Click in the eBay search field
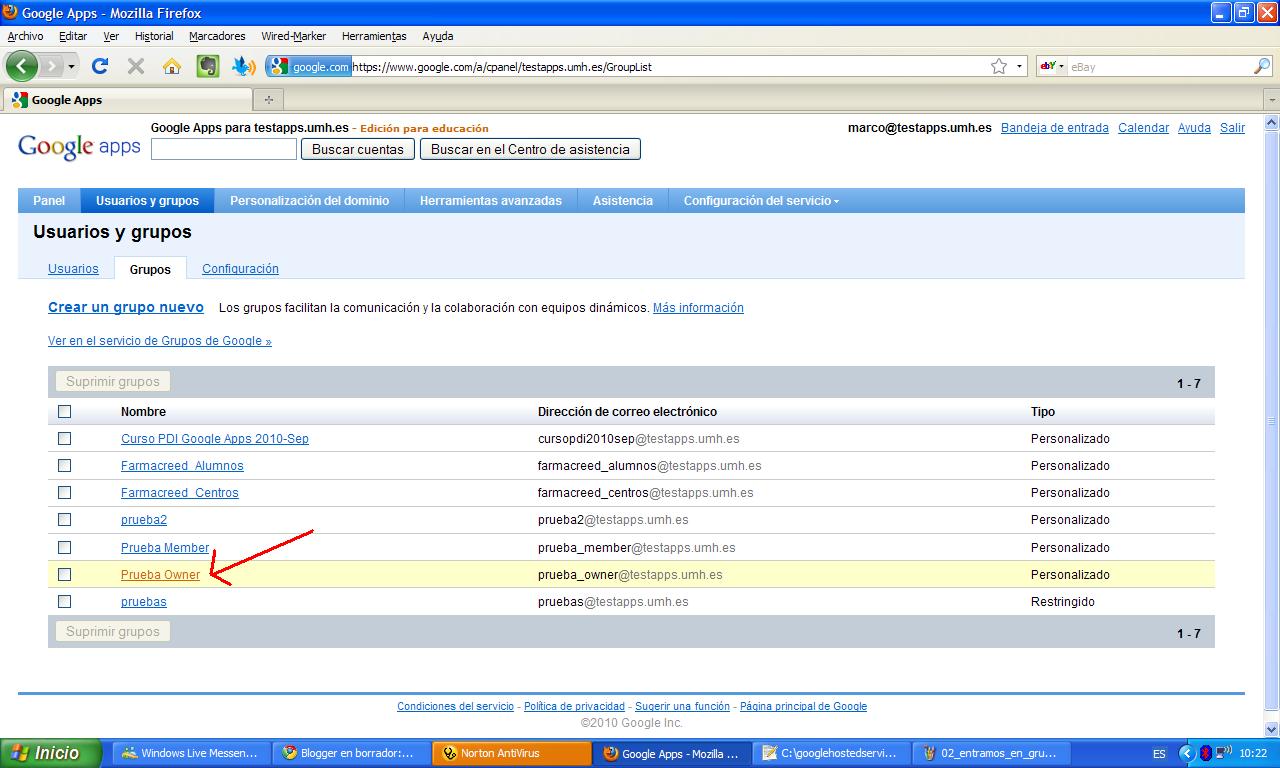The width and height of the screenshot is (1280, 768). click(x=1159, y=67)
